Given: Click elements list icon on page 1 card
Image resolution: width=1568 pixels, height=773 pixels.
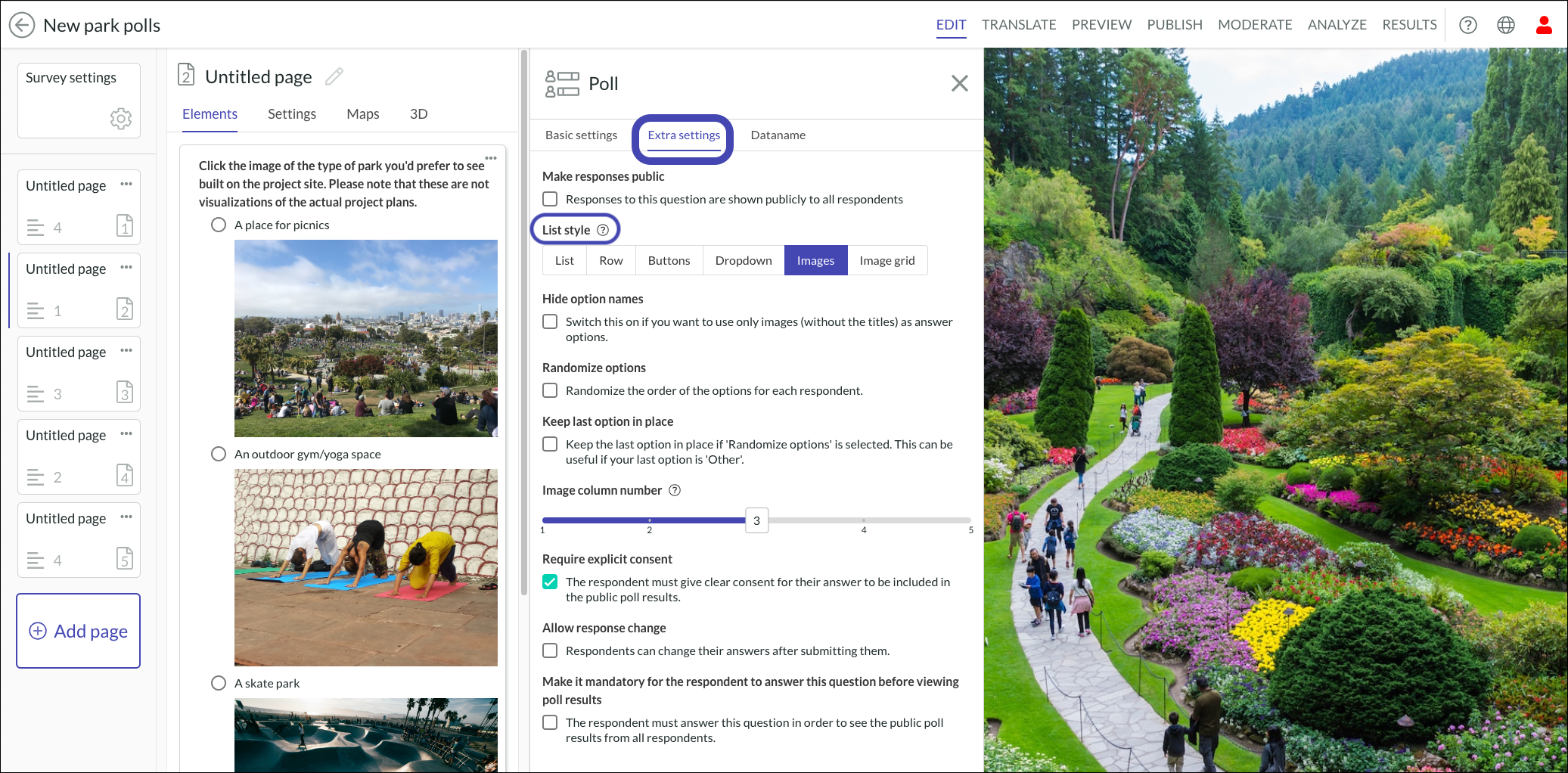Looking at the screenshot, I should [36, 228].
